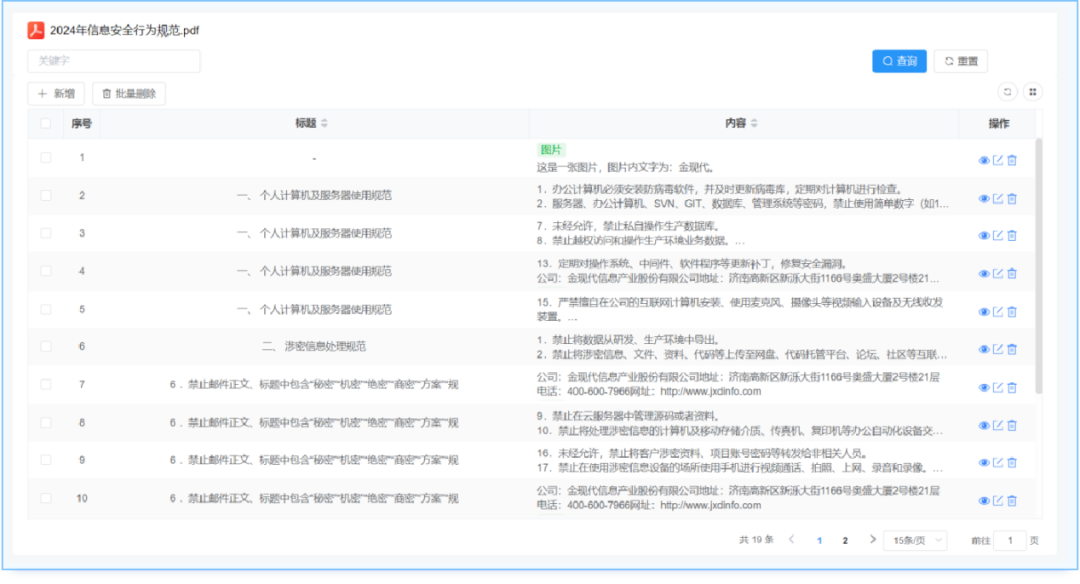Click the refresh icon above the table
The height and width of the screenshot is (584, 1080).
coord(1007,92)
